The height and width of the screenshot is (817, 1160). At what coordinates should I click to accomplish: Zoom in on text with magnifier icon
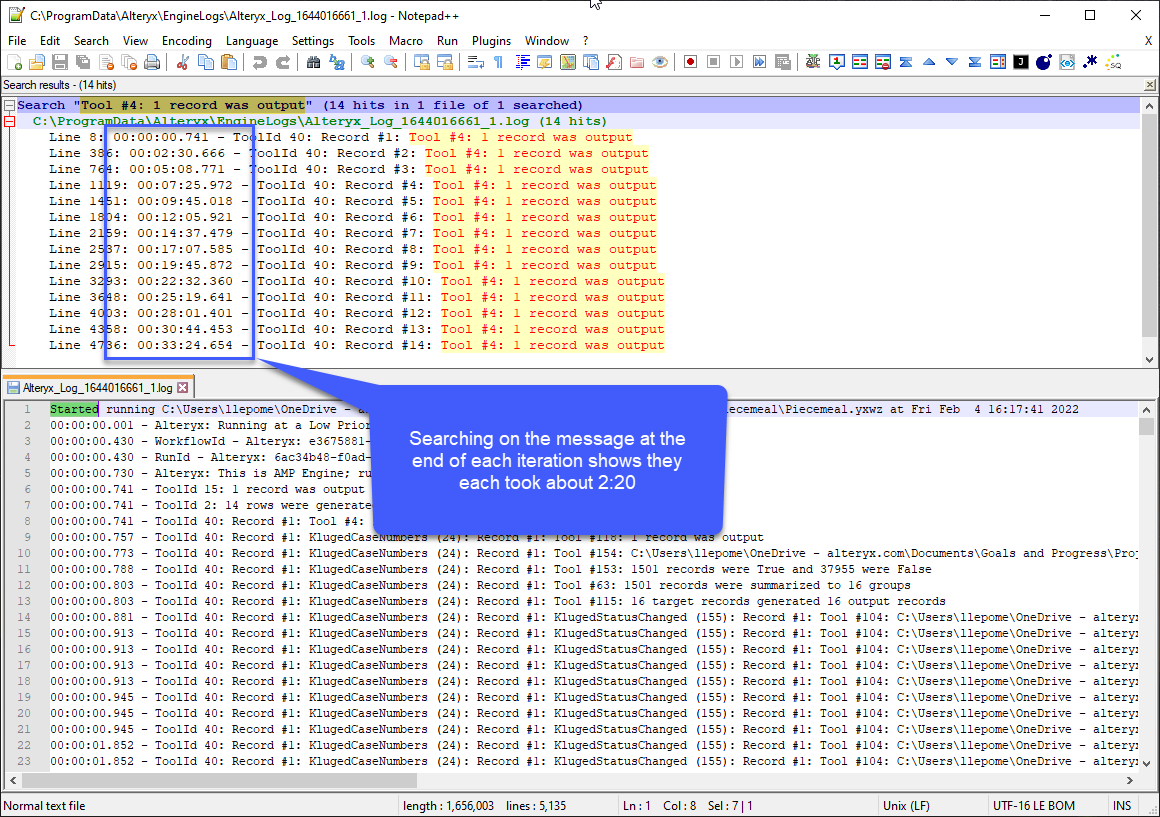pos(366,62)
